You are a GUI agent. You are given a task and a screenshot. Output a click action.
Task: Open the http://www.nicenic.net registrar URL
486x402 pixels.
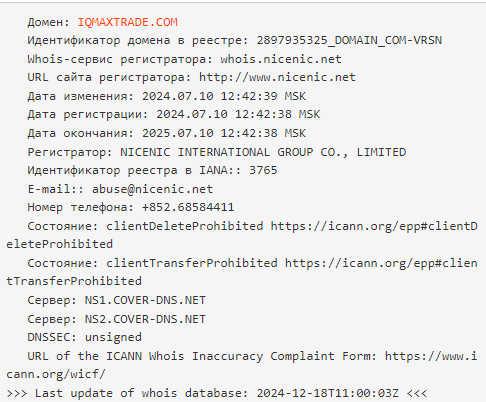coord(277,77)
